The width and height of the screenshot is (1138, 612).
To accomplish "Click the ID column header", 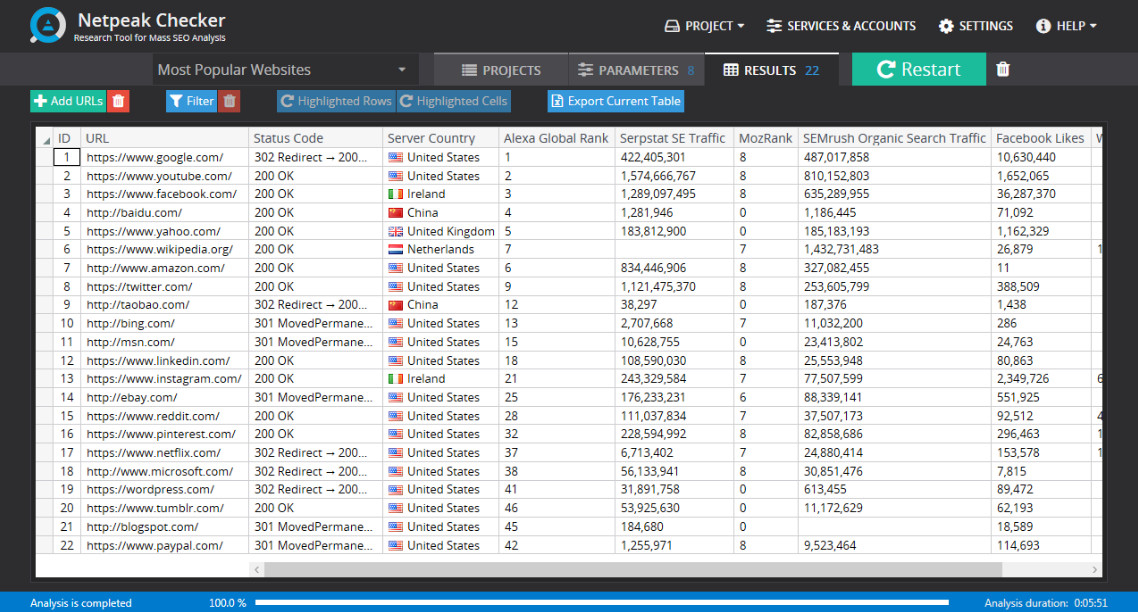I will (66, 138).
